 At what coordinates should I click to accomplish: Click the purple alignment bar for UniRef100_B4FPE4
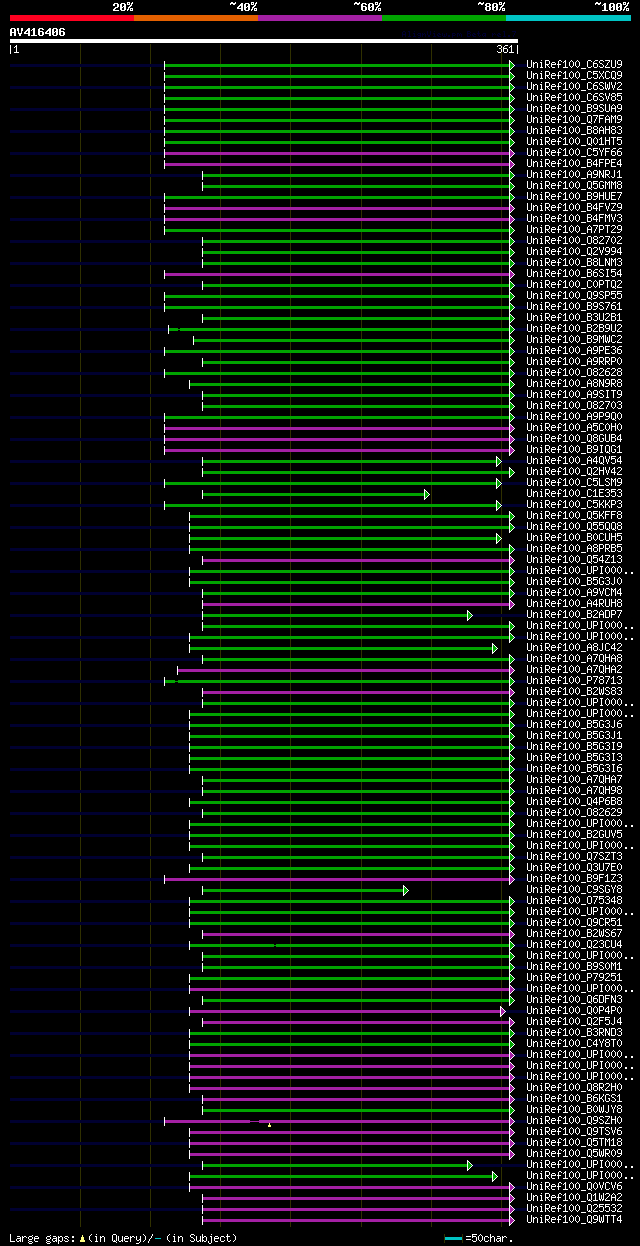click(339, 164)
